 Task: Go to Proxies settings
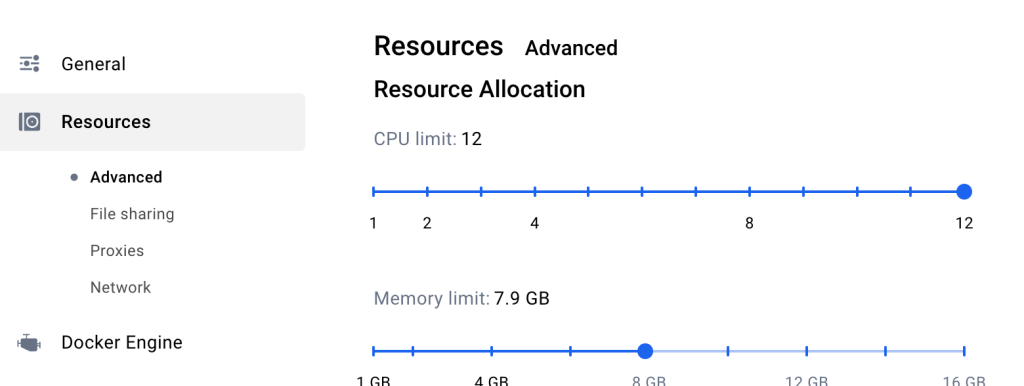[117, 251]
